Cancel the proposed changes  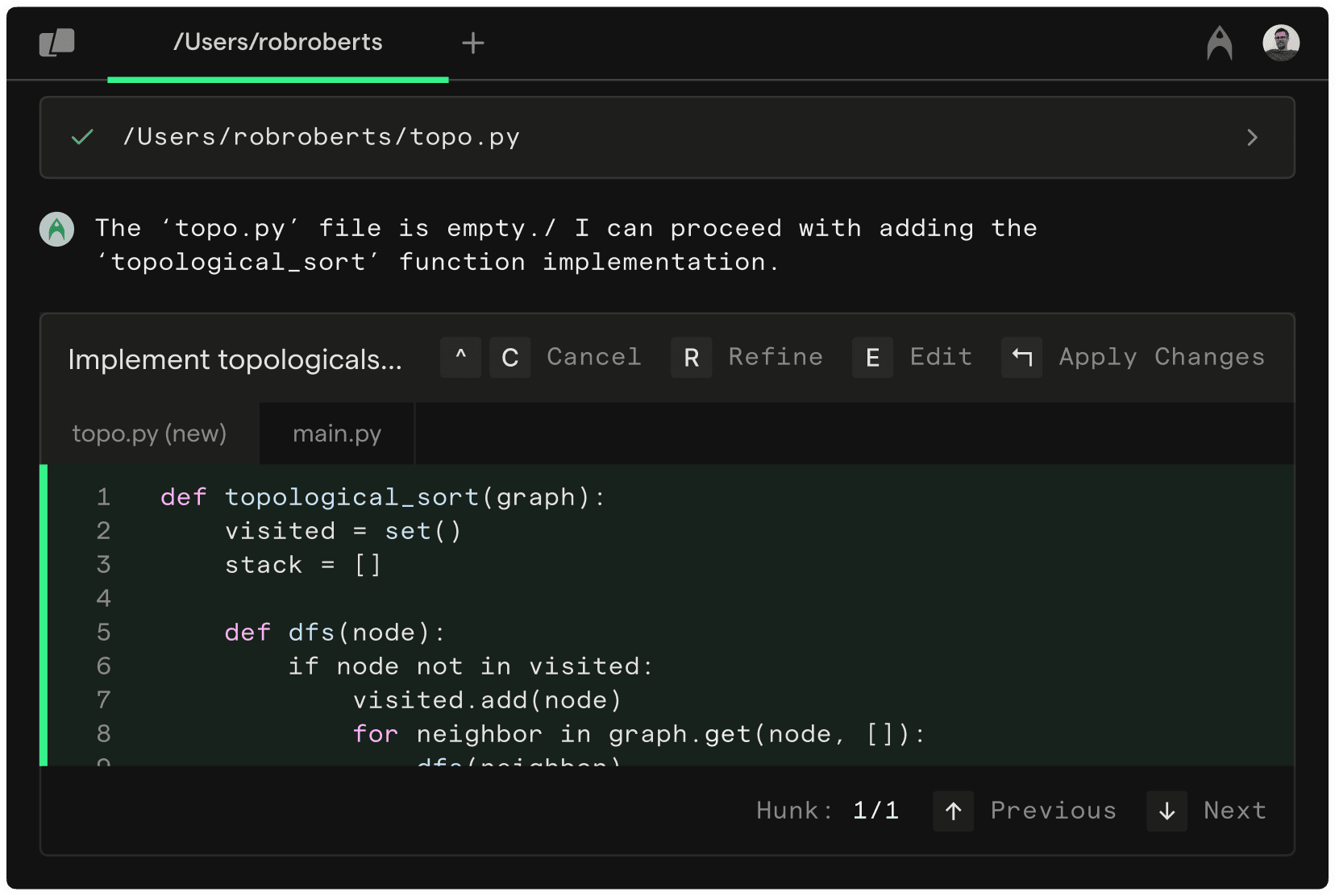(x=593, y=357)
